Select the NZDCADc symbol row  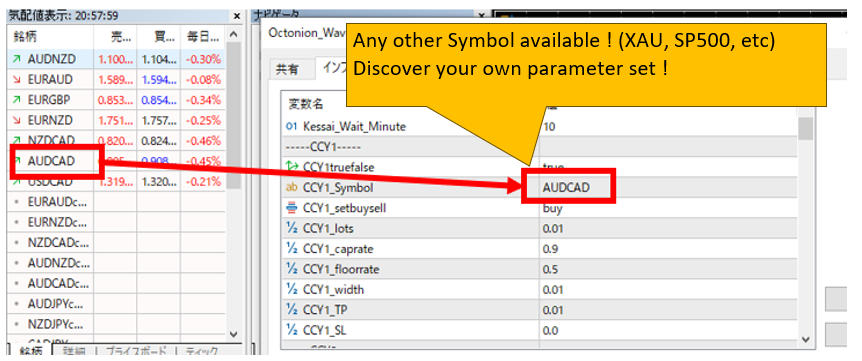[x=116, y=243]
